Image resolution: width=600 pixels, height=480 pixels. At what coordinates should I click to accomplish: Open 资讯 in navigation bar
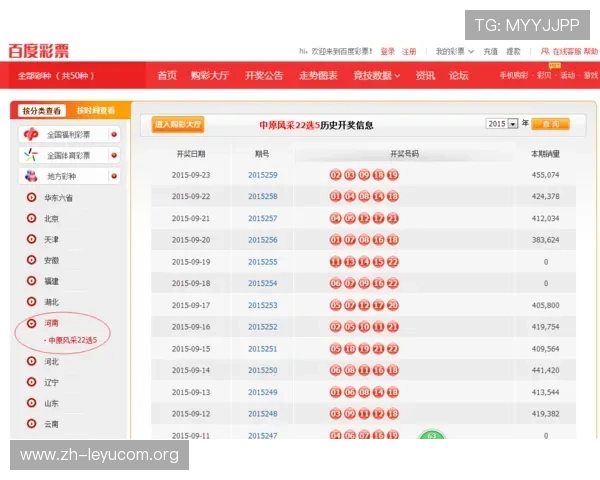point(426,75)
